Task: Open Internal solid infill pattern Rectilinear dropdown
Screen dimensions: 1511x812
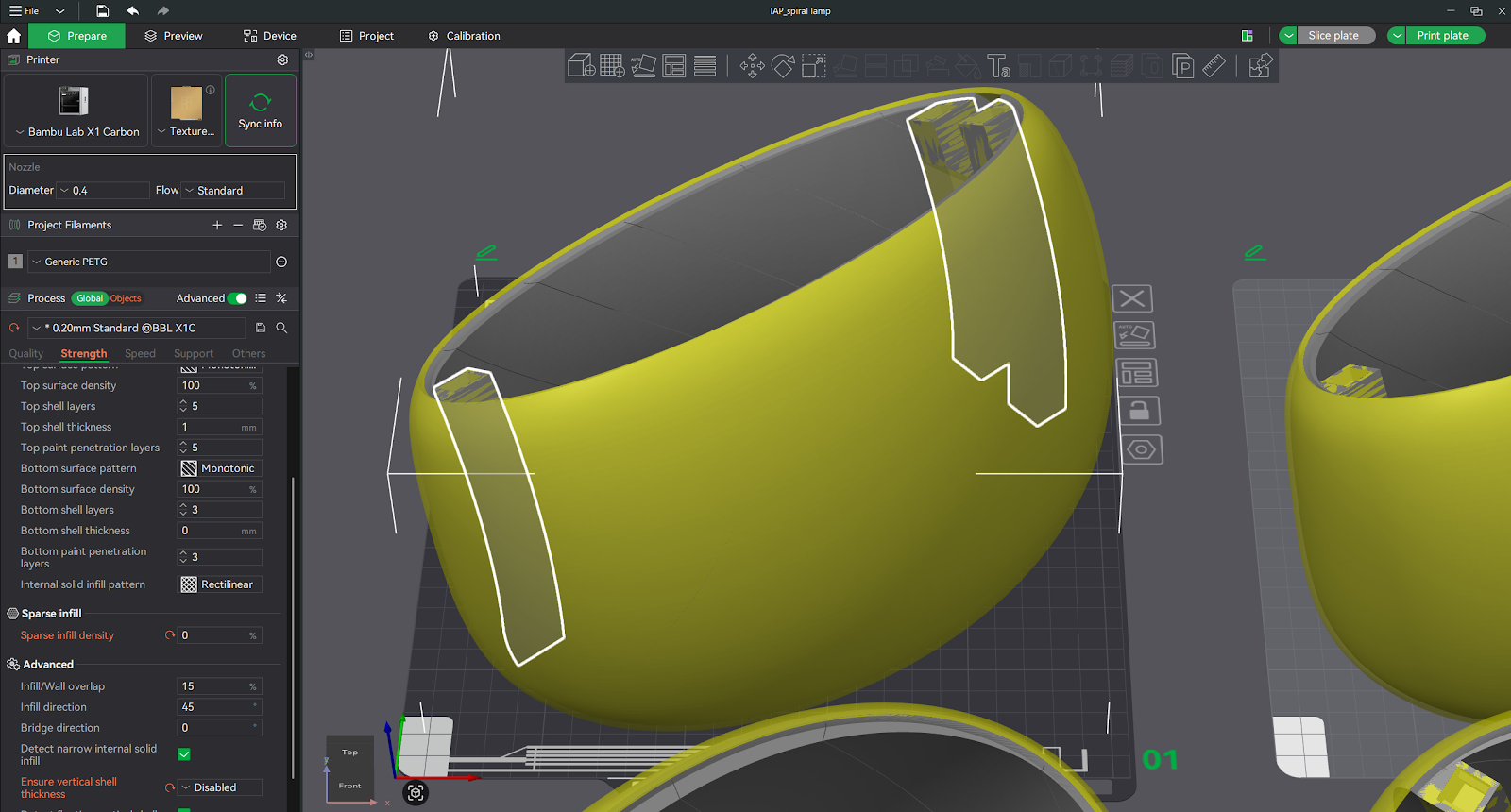Action: pos(220,584)
